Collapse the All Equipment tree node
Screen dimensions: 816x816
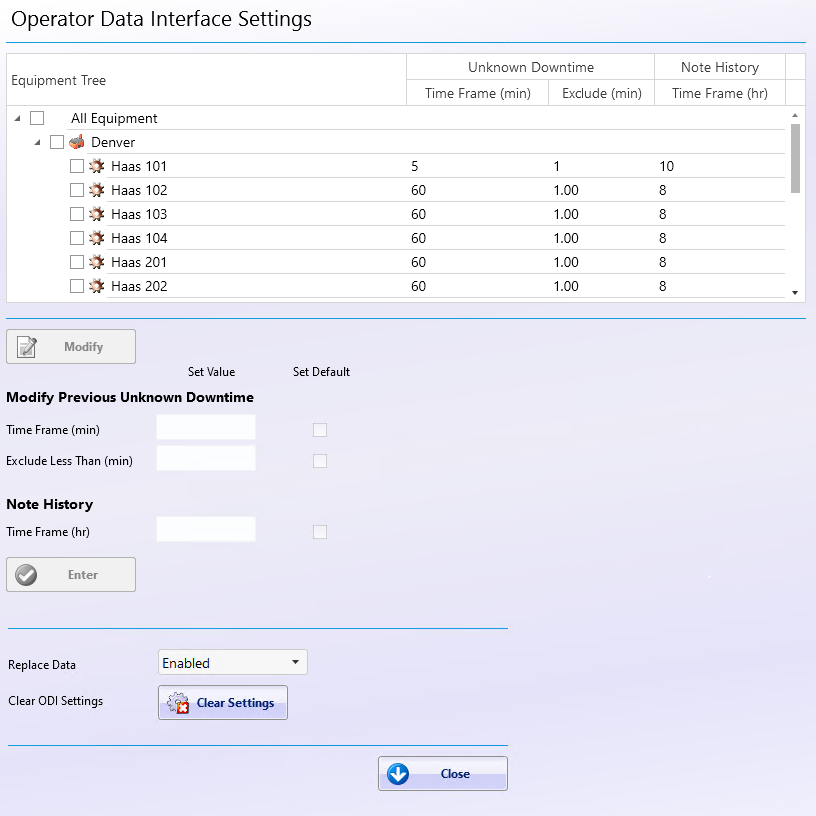pos(18,118)
